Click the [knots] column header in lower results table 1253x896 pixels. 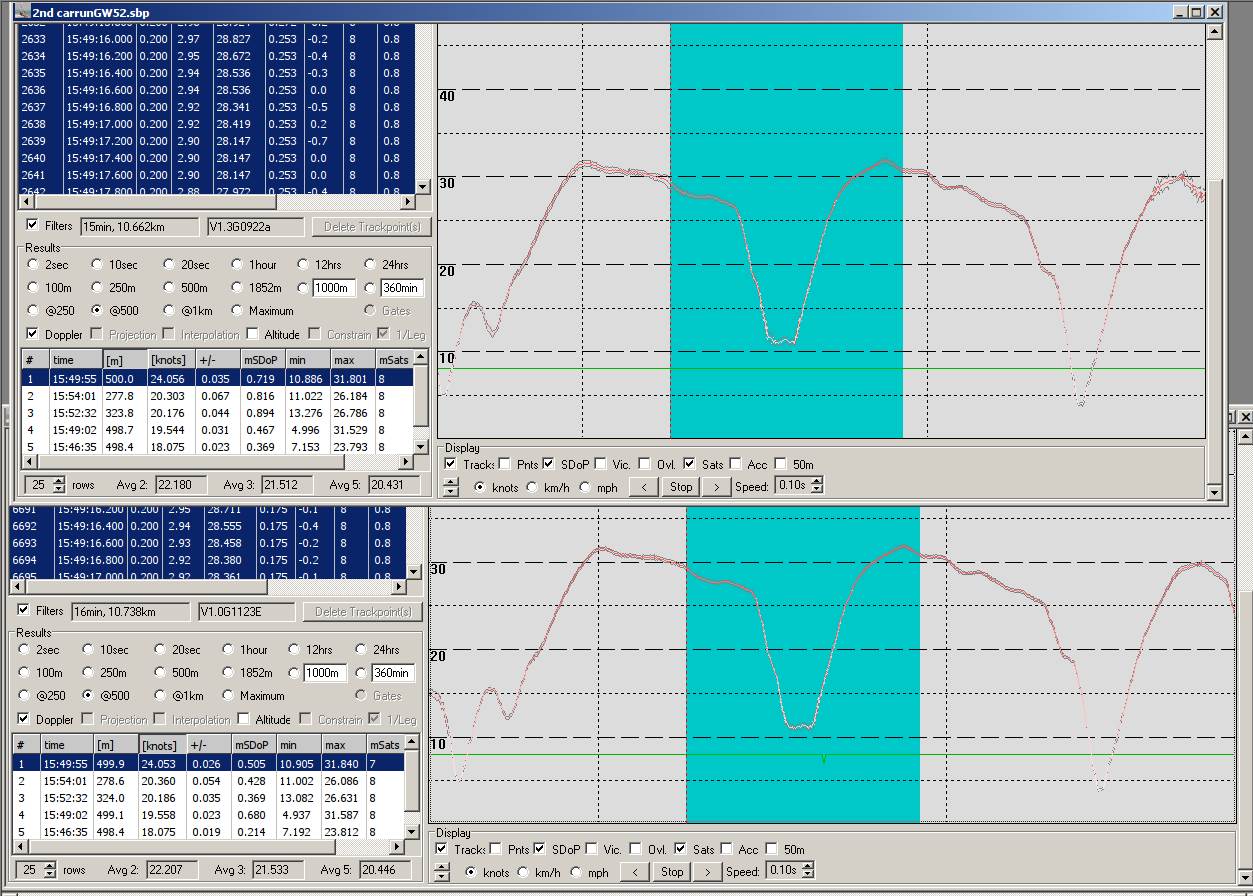(162, 745)
